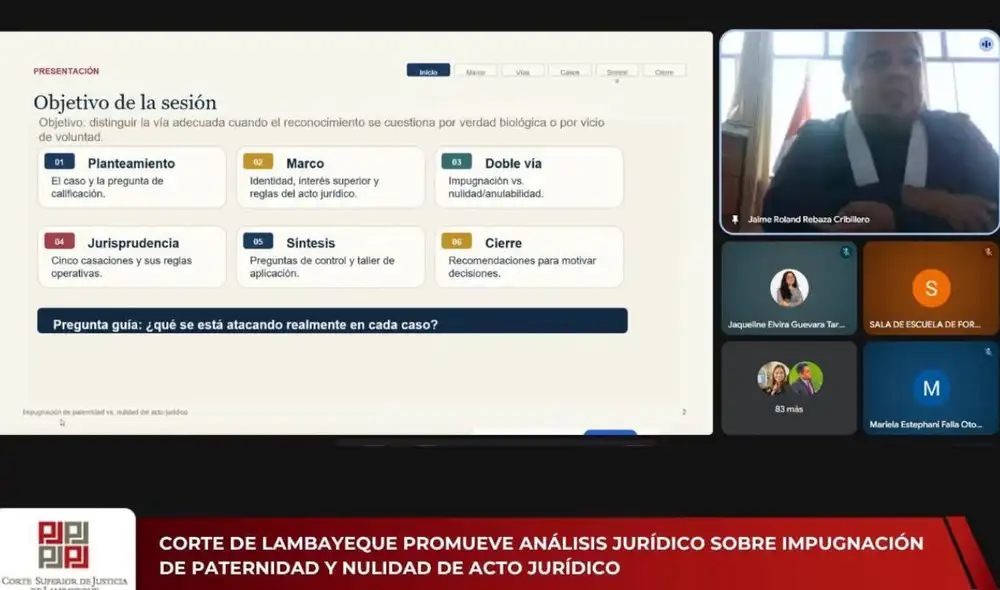Click the 03 badge on Doble vía card
Viewport: 1000px width, 590px height.
(457, 161)
